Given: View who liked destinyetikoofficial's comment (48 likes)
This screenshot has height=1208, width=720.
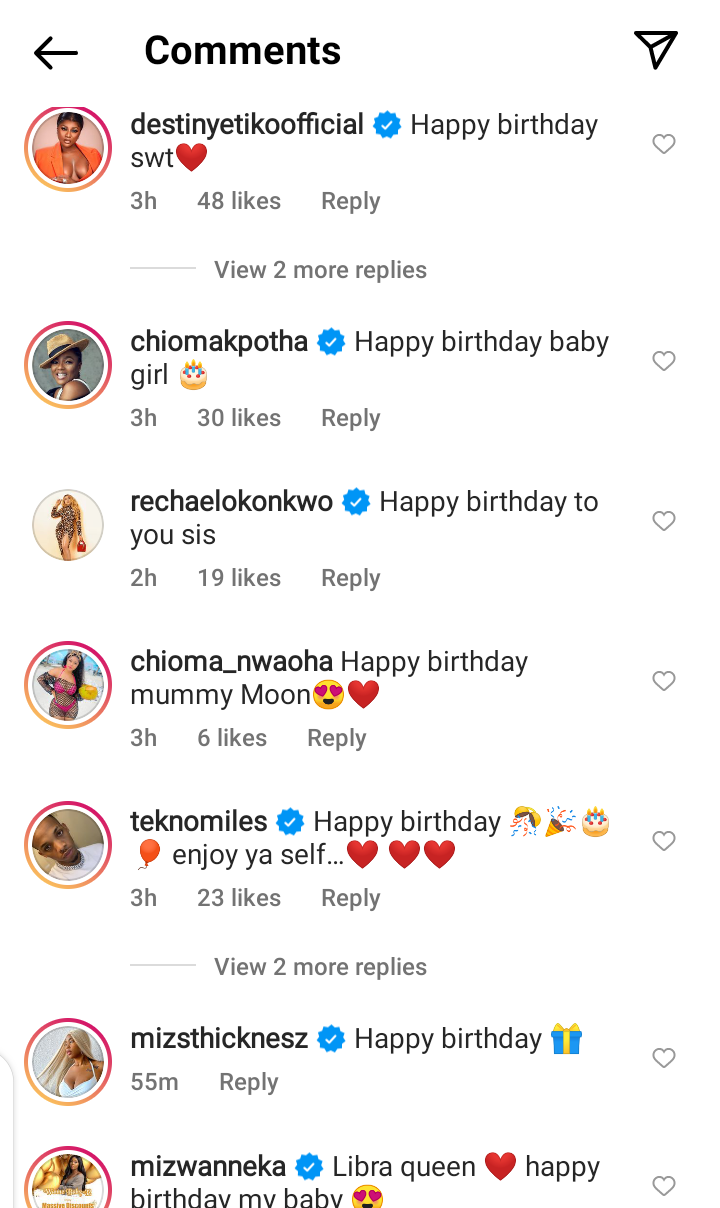Looking at the screenshot, I should point(238,201).
